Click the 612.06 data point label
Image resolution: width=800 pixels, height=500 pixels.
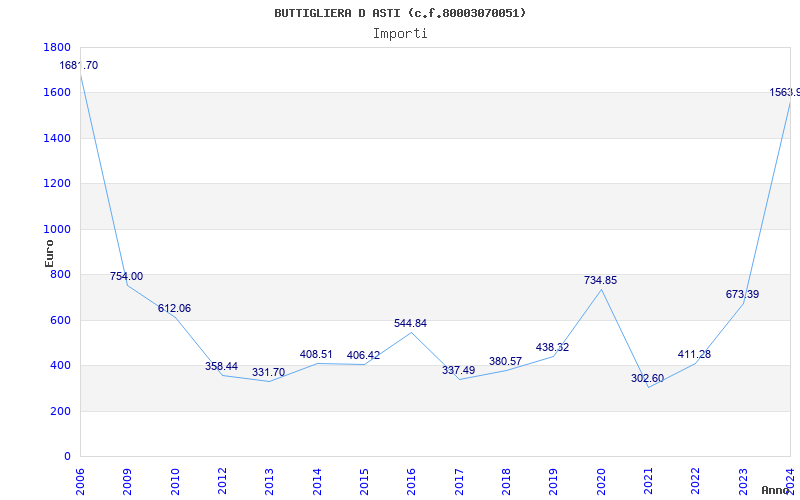[174, 309]
